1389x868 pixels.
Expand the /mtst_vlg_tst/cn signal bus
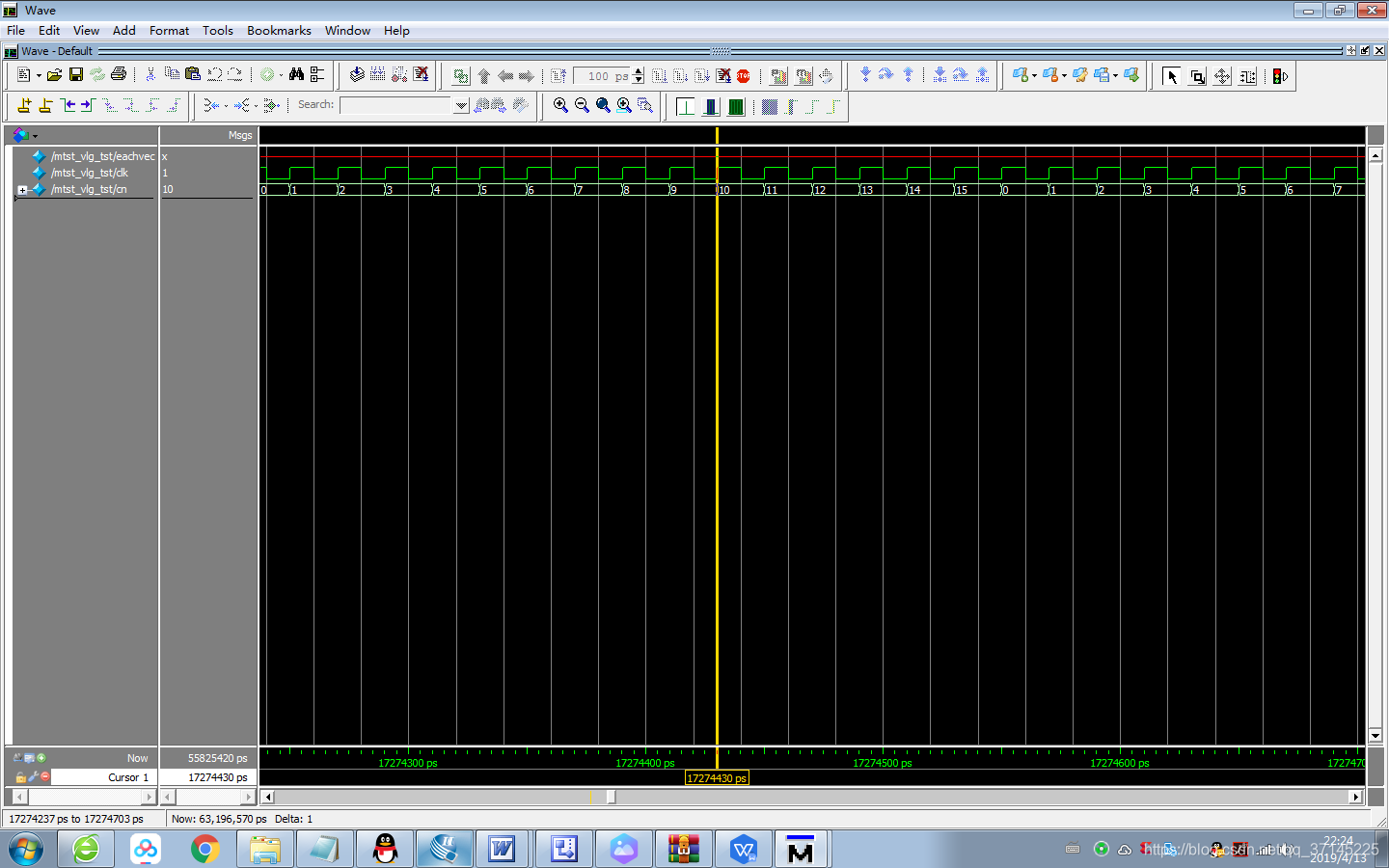22,190
